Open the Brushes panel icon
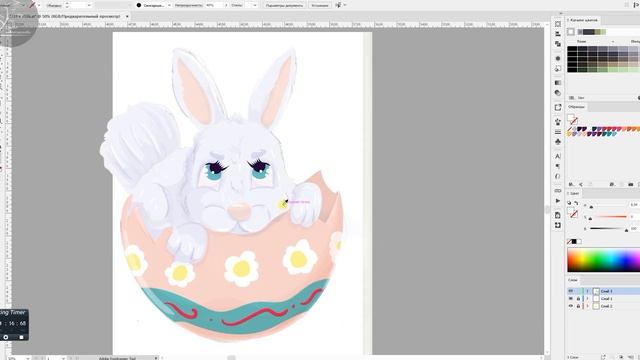The height and width of the screenshot is (360, 640). (x=558, y=122)
